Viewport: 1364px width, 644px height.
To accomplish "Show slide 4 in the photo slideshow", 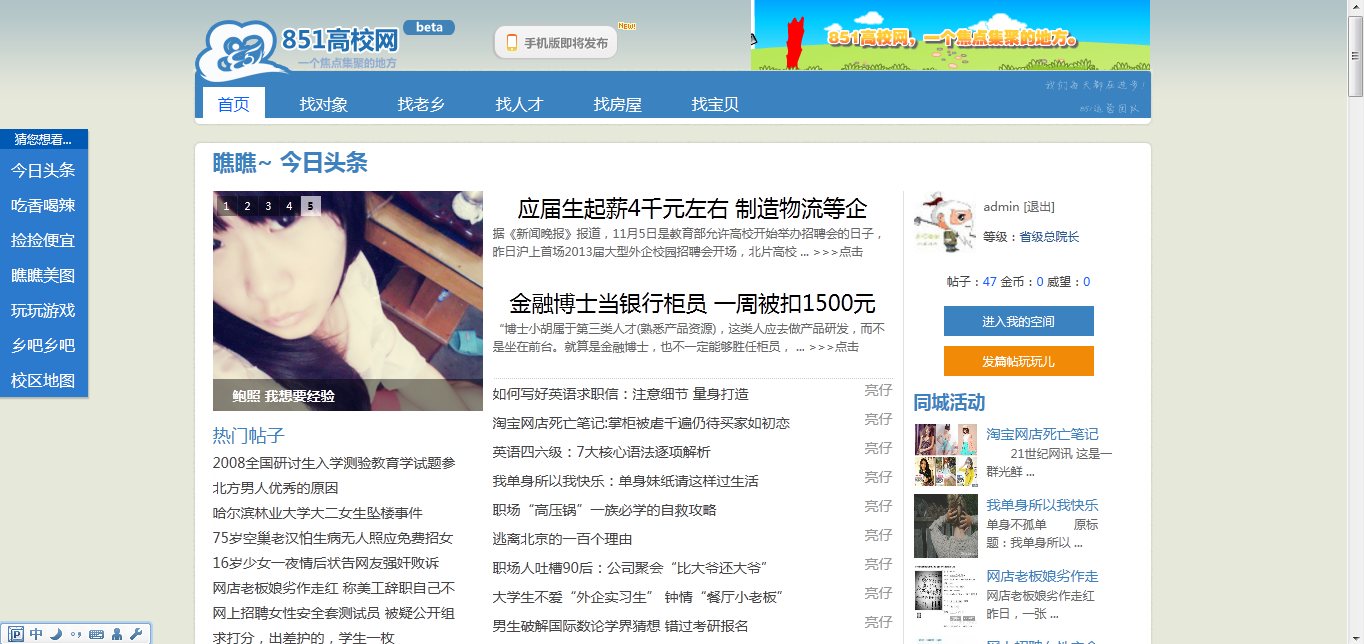I will (x=289, y=206).
